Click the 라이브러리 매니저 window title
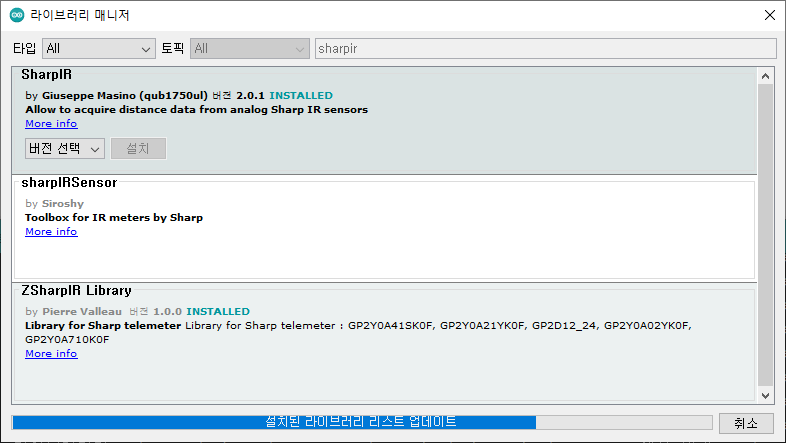The image size is (786, 443). [80, 15]
